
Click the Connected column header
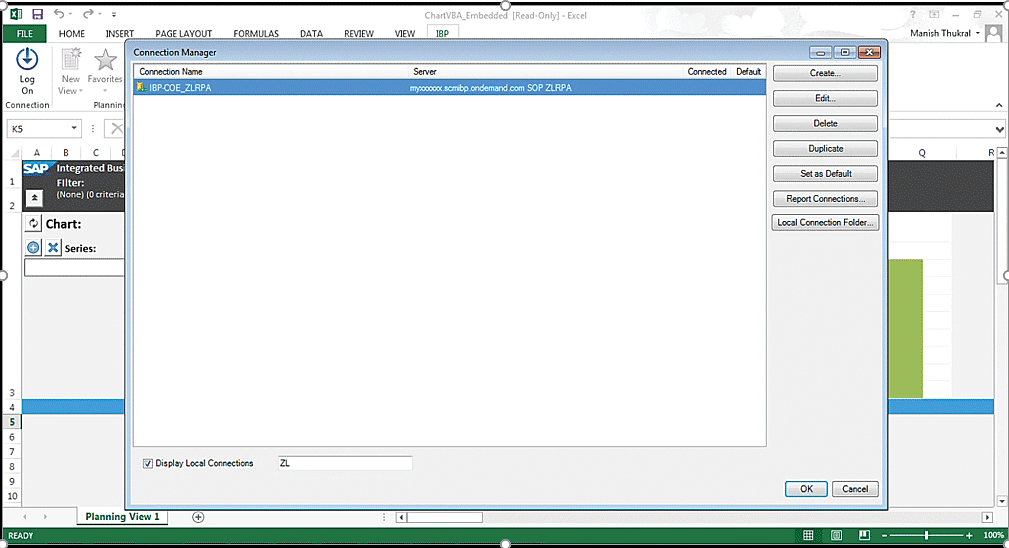707,71
